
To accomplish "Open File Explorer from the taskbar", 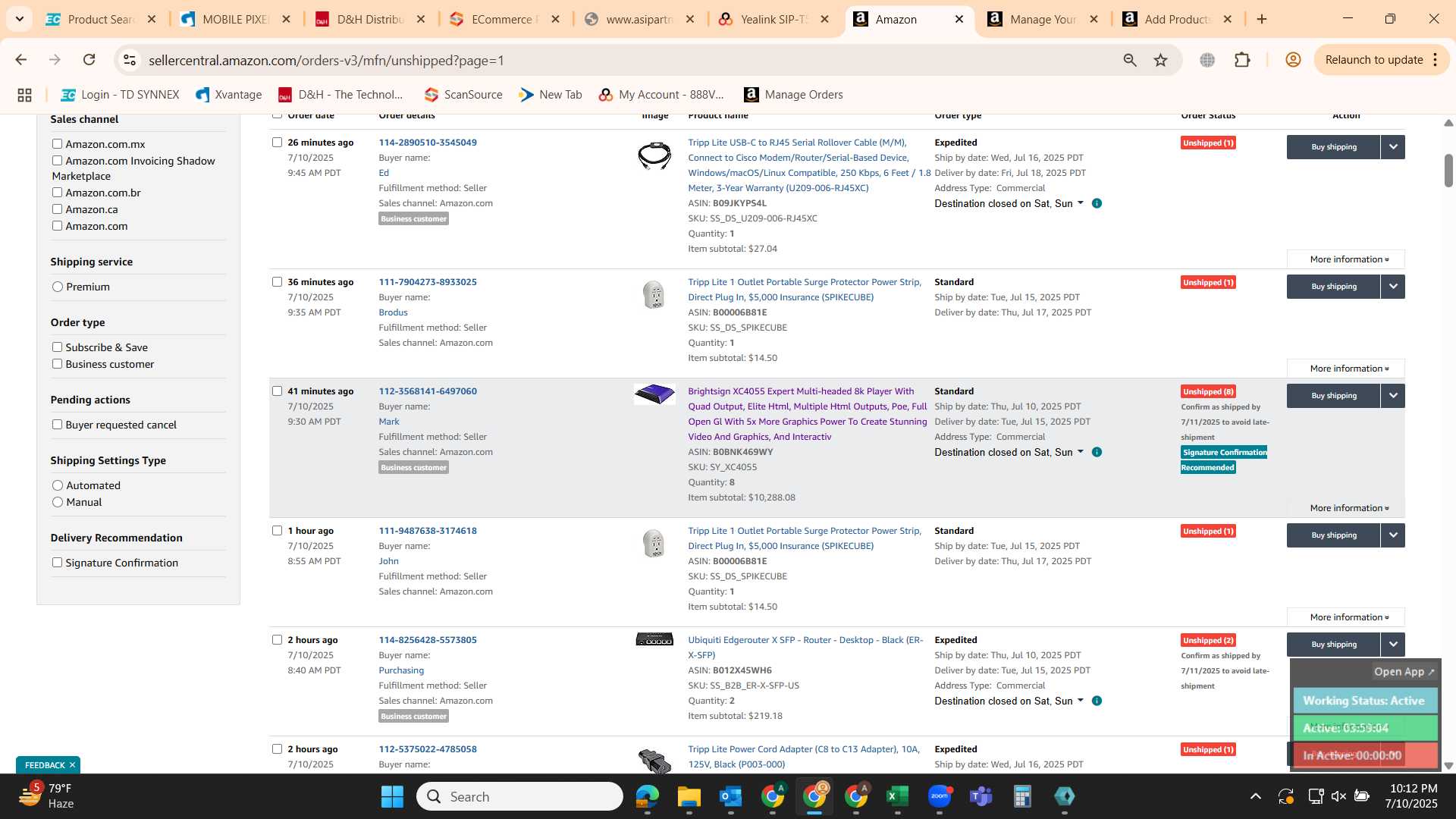I will click(x=689, y=796).
